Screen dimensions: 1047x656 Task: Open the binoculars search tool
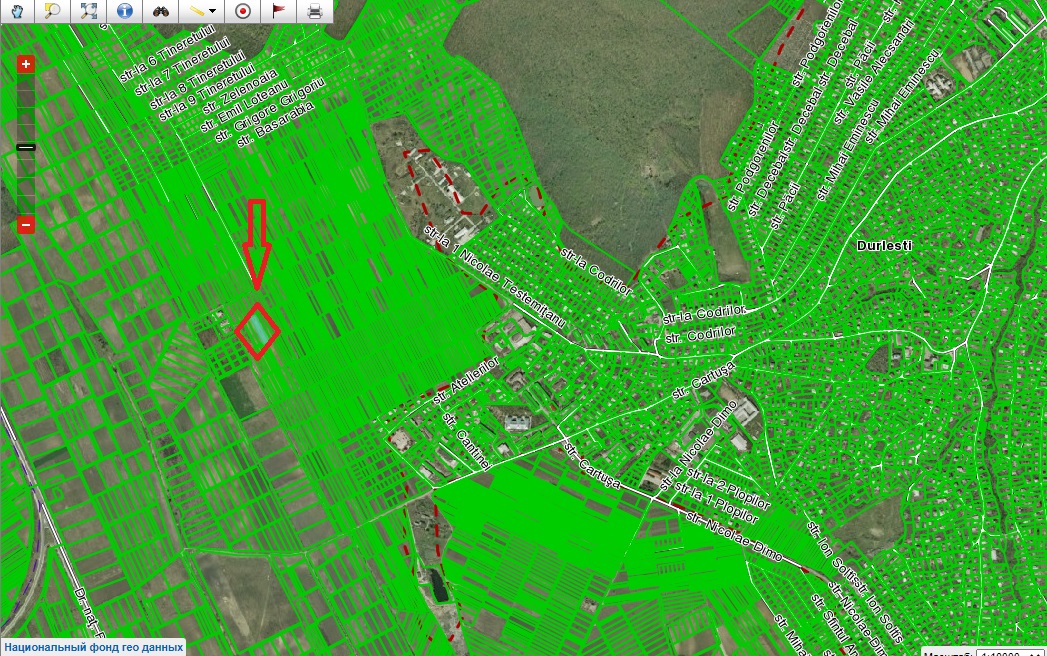click(x=160, y=12)
